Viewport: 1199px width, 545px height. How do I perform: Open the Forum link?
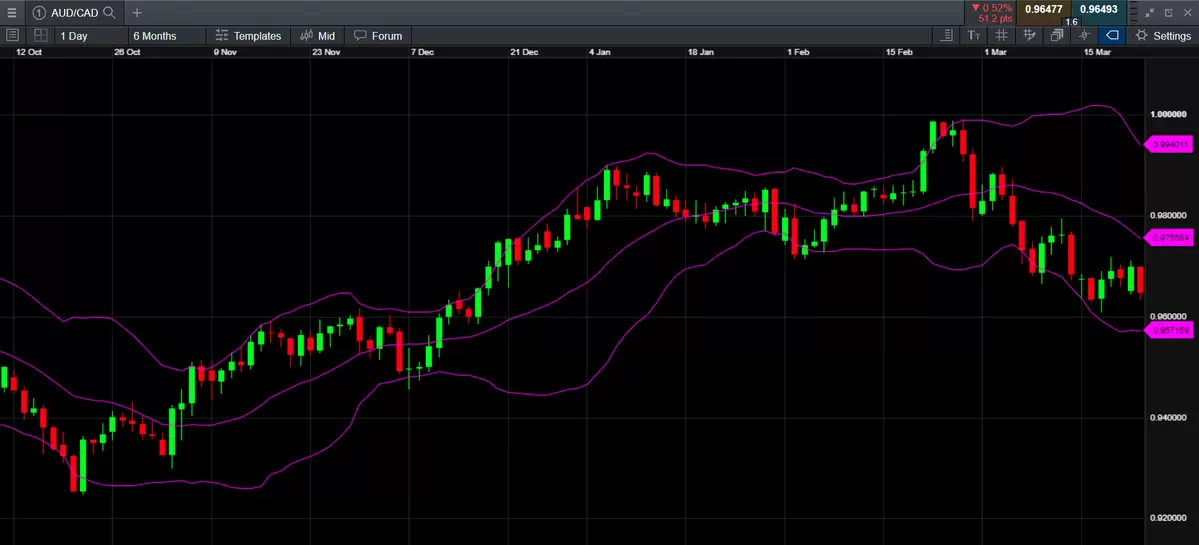click(378, 36)
